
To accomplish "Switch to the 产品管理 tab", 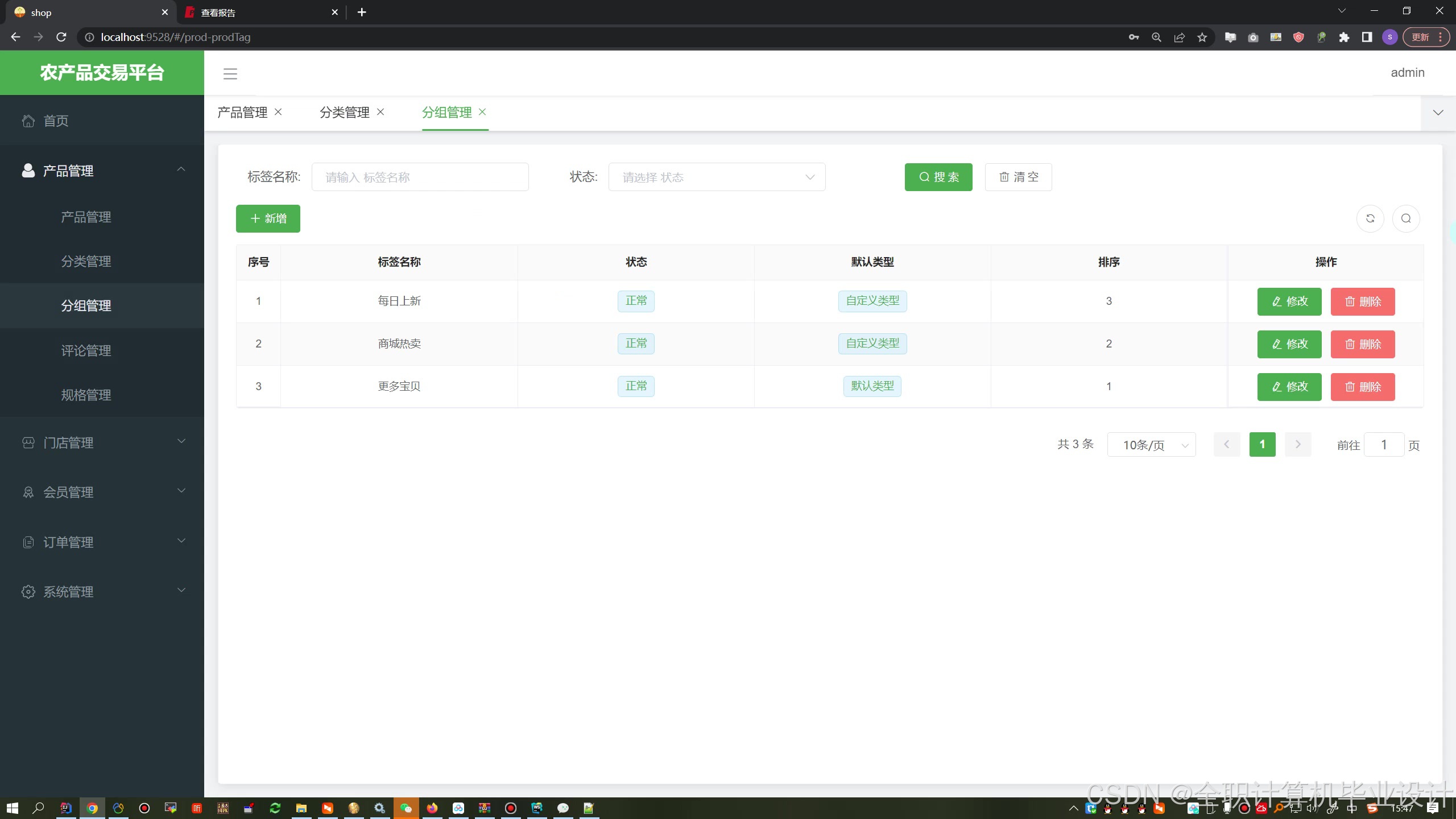I will point(242,113).
